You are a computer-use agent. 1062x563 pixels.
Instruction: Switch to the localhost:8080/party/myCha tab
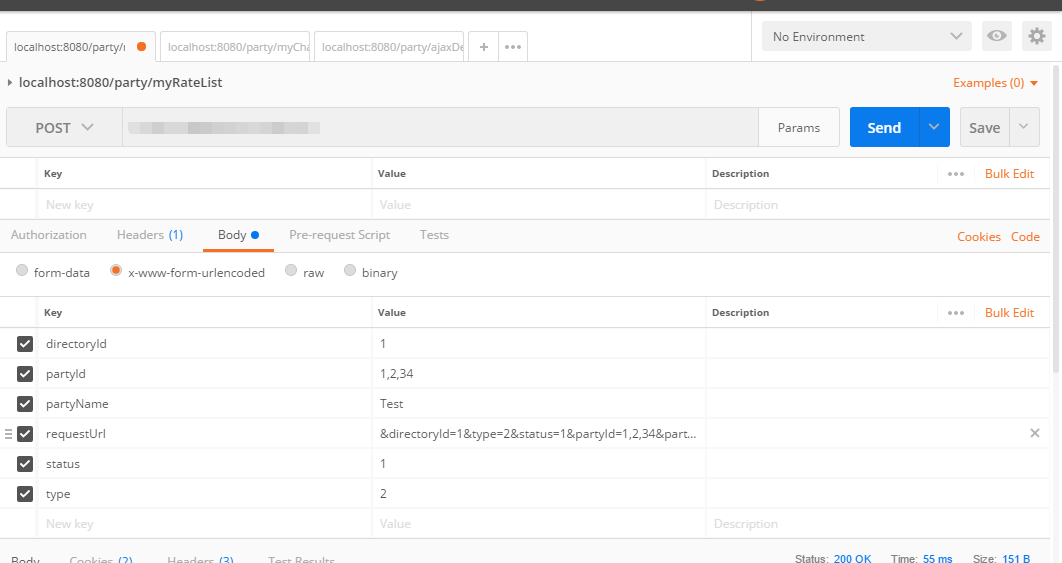[x=235, y=47]
